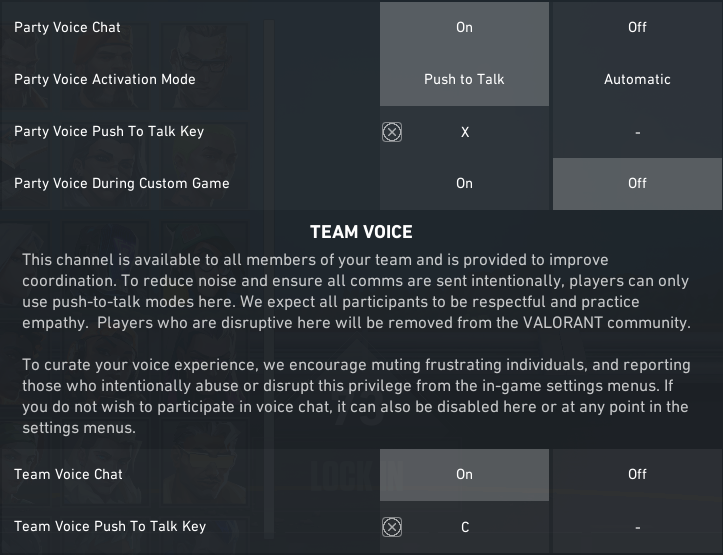
Task: Disable Party Voice During Custom Game
Action: click(x=637, y=183)
